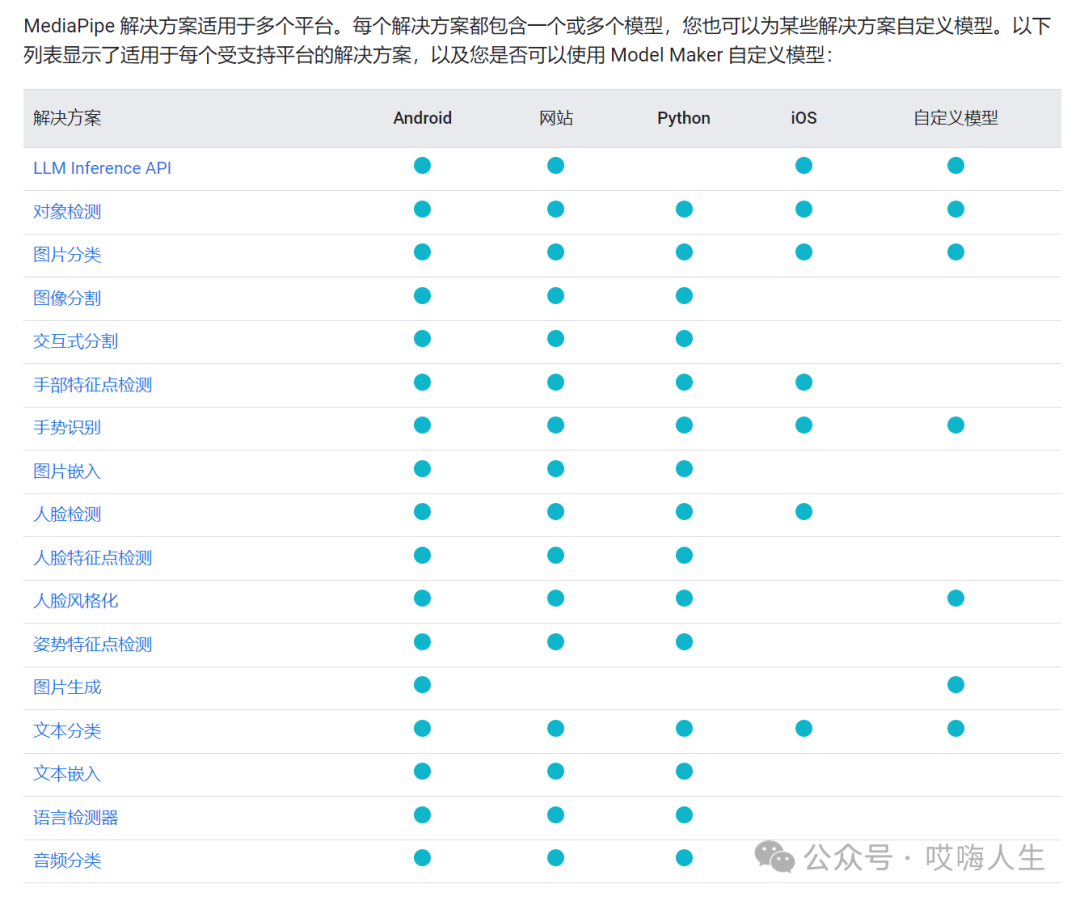Click Python dot in 图片嵌入 row
This screenshot has width=1080, height=901.
[684, 468]
